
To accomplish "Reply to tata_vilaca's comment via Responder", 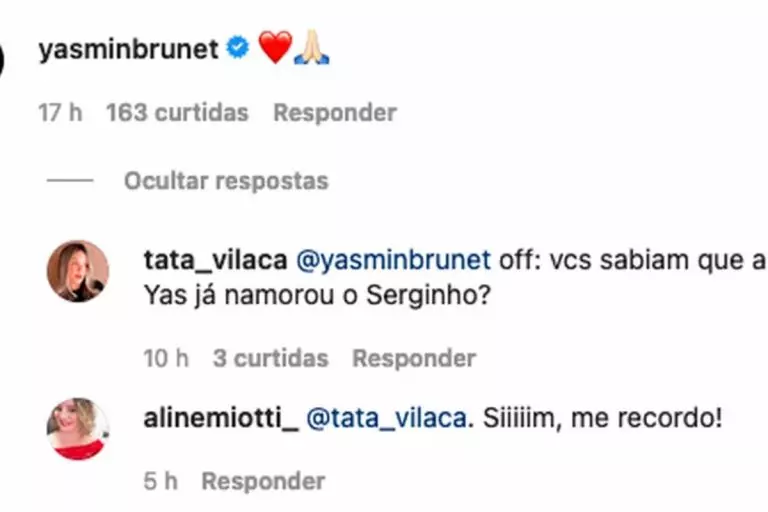I will click(x=414, y=358).
